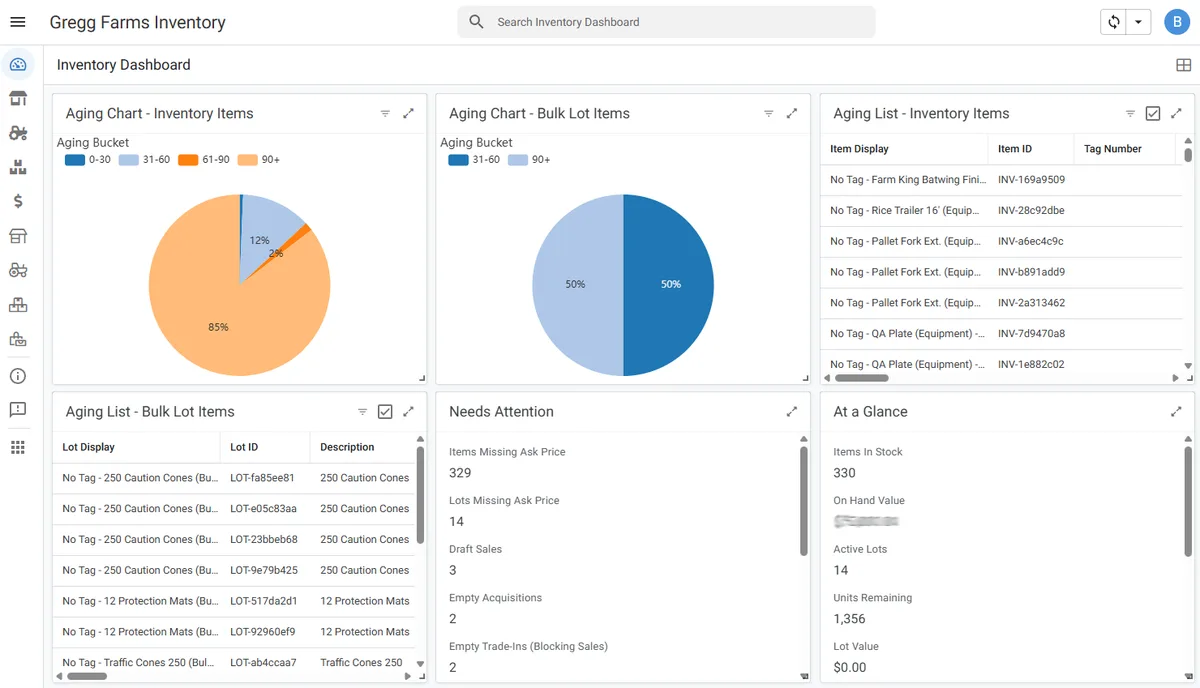Maximize the Aging Chart - Bulk Lot Items panel
Screen dimensions: 1200x688
pos(792,114)
